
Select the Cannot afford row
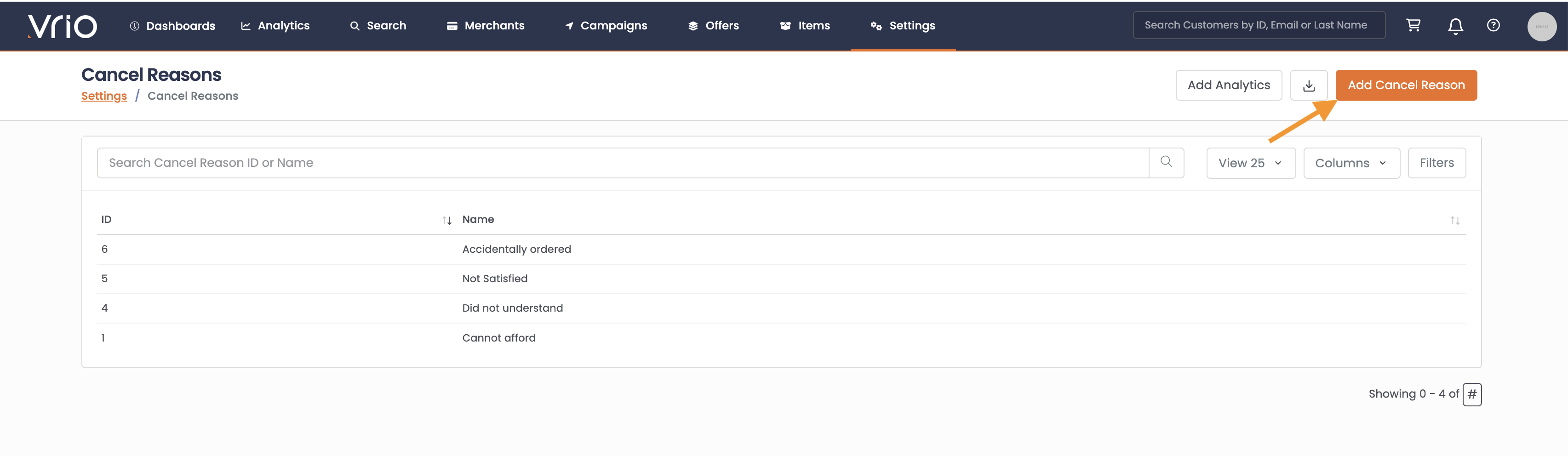(x=782, y=338)
